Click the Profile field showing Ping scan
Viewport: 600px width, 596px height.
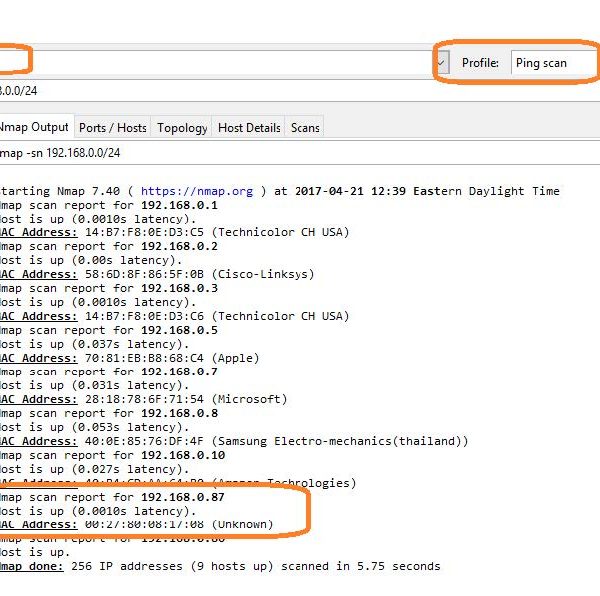[x=552, y=63]
